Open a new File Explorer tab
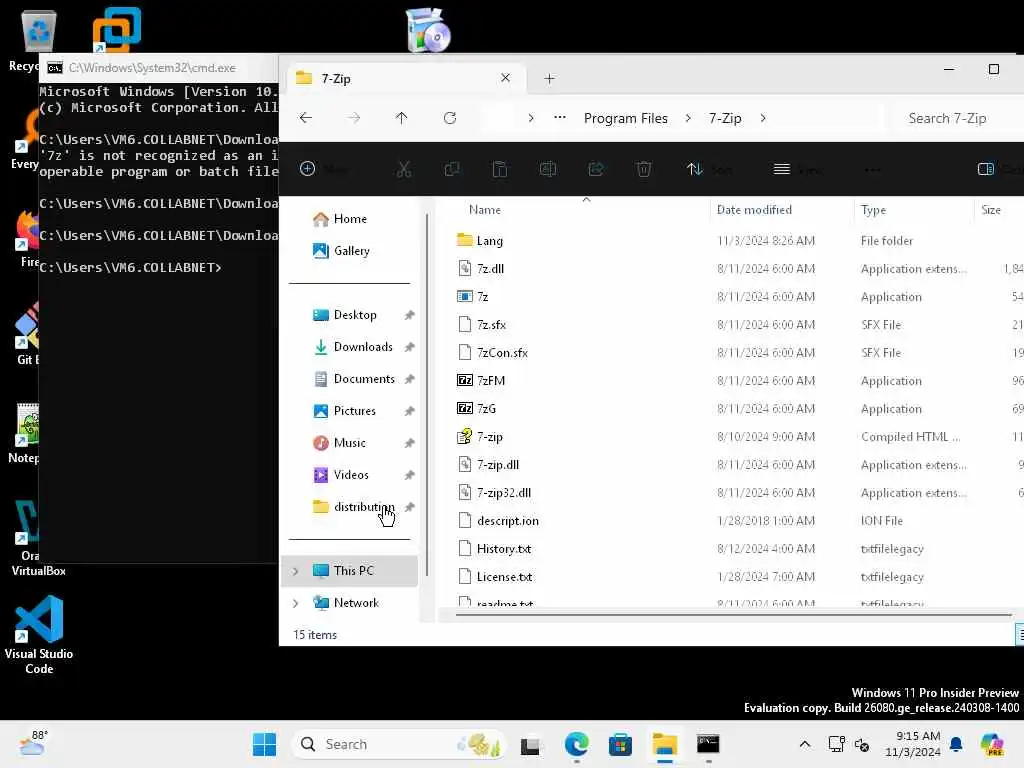This screenshot has height=768, width=1024. coord(549,78)
